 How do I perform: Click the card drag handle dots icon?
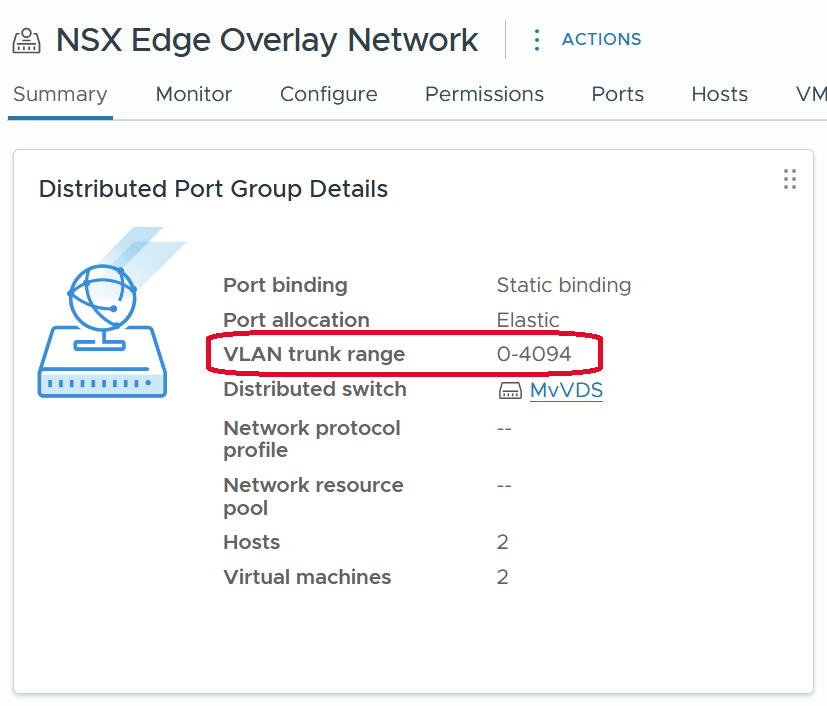coord(790,179)
